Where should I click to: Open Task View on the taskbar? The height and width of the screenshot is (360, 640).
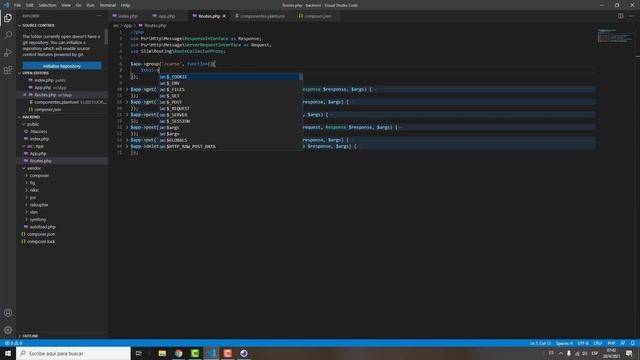click(x=138, y=353)
